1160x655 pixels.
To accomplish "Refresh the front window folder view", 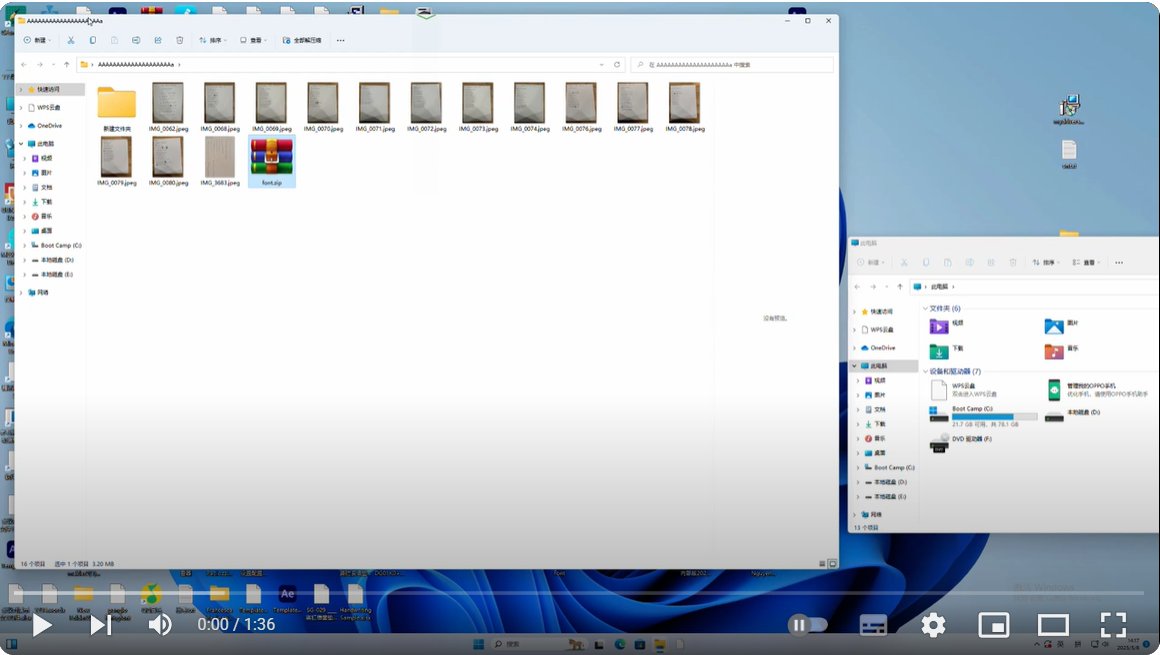I will coord(617,64).
